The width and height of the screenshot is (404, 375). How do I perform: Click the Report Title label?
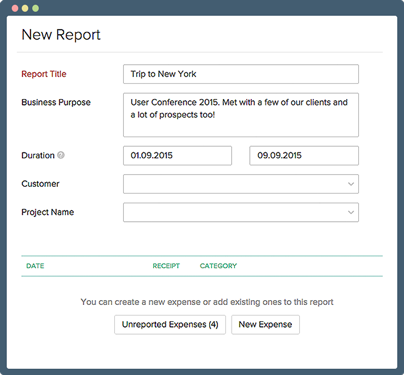coord(44,74)
